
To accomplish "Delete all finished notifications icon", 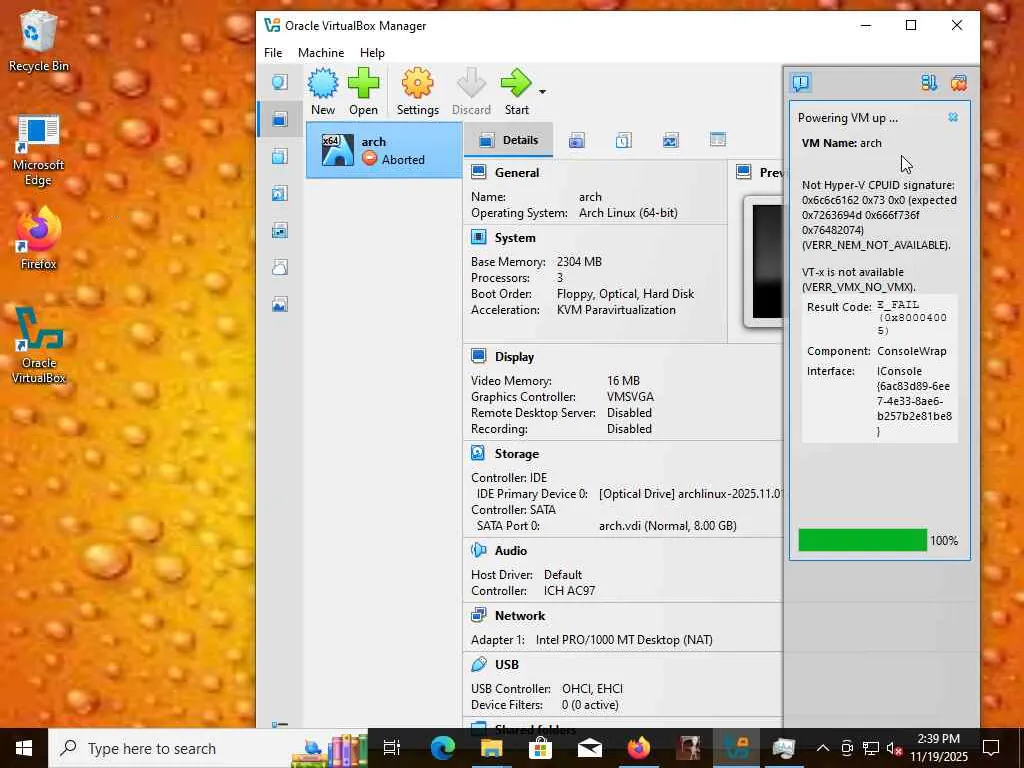I will point(958,83).
